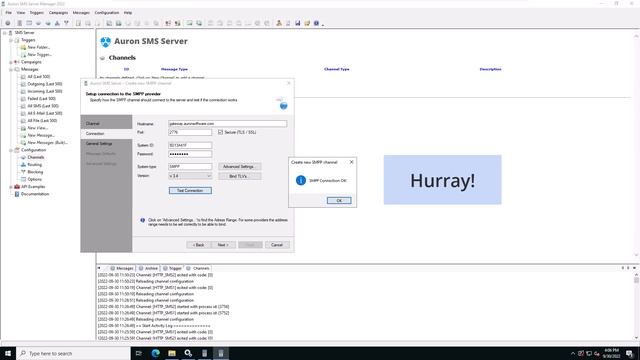Click the Channels icon in the Configuration tree

[x=23, y=157]
